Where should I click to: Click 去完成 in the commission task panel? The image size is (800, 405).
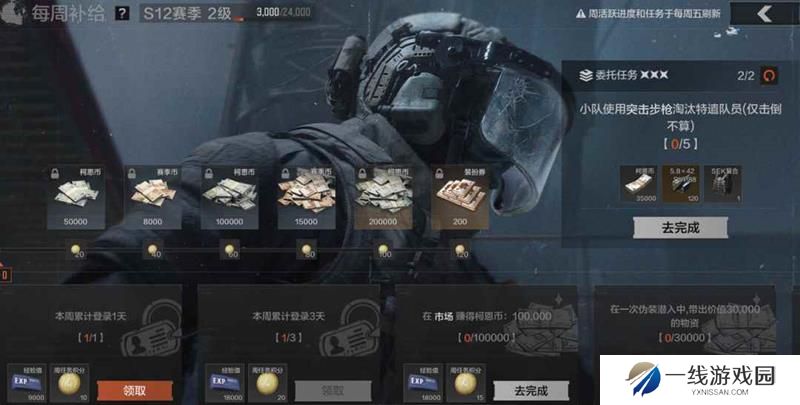tap(680, 227)
